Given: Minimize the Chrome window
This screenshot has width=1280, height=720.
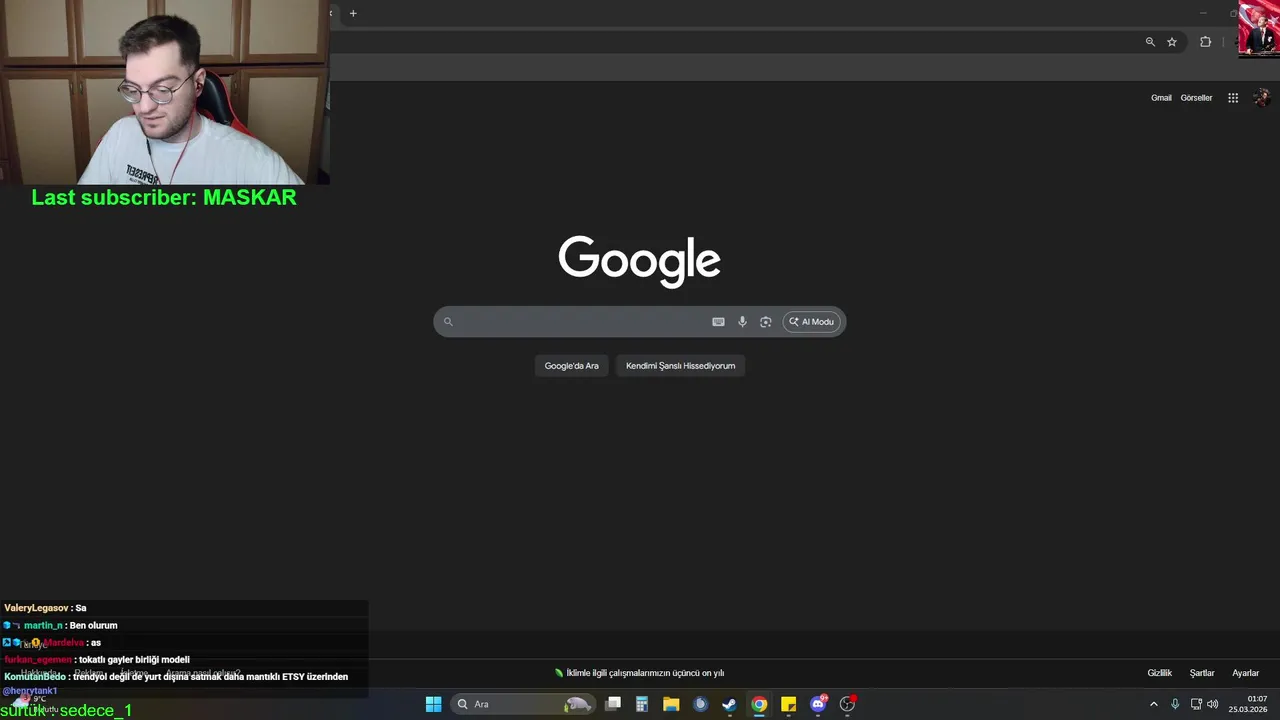Looking at the screenshot, I should 1203,13.
